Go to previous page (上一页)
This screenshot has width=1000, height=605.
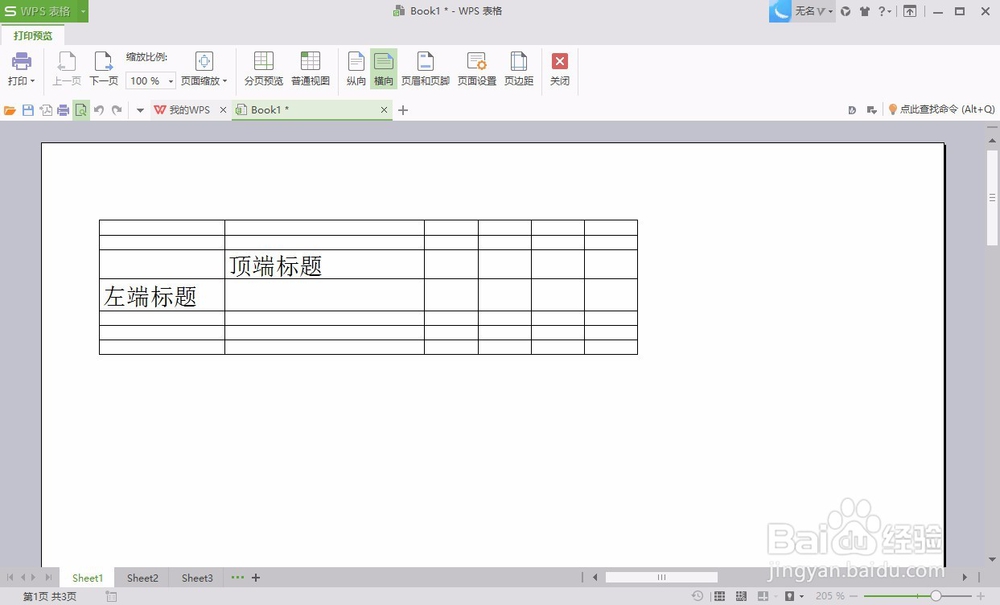66,69
